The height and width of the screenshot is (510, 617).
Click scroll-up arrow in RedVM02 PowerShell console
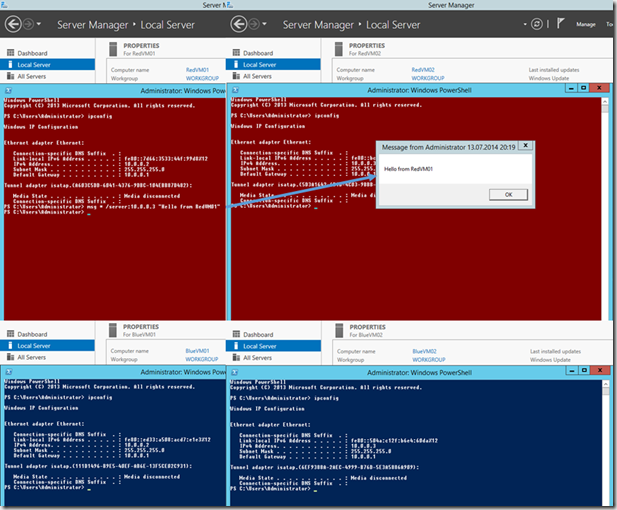point(605,102)
